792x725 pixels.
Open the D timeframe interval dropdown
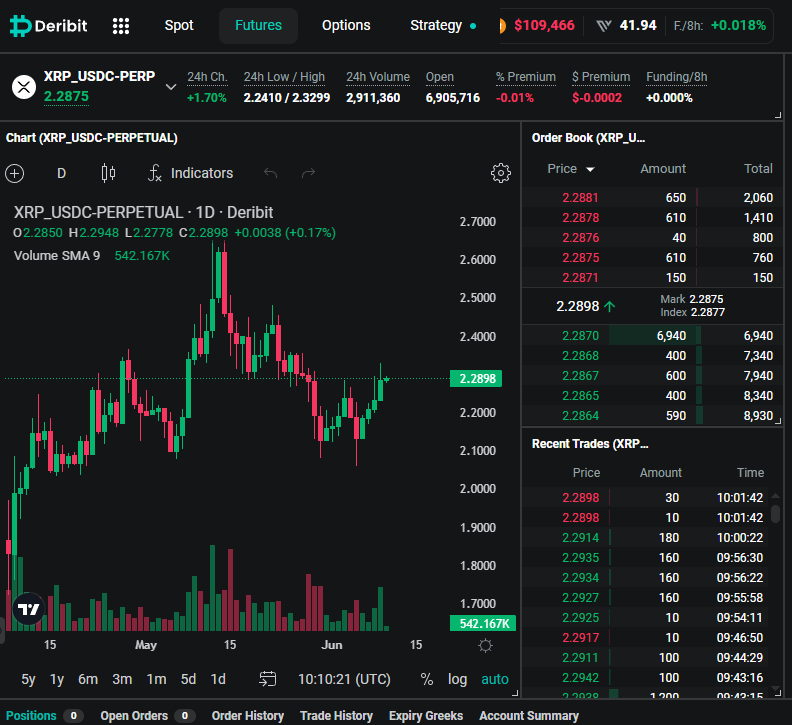point(62,173)
